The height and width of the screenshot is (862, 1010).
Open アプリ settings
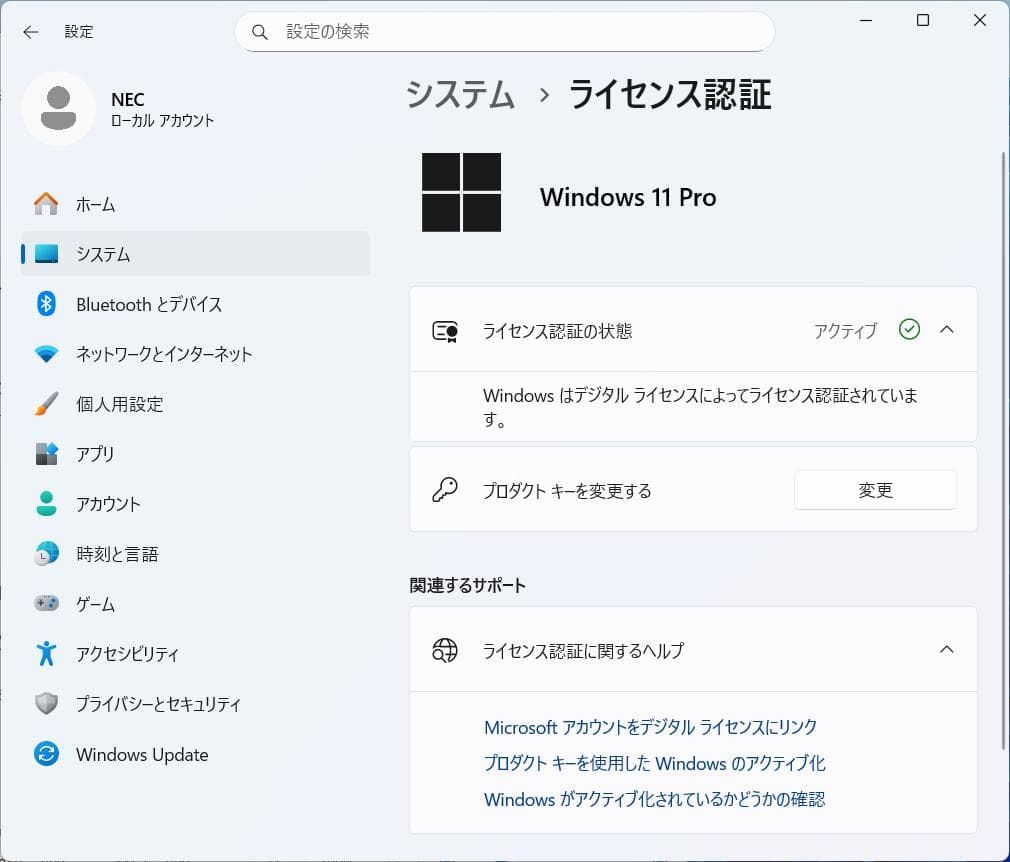pyautogui.click(x=47, y=454)
